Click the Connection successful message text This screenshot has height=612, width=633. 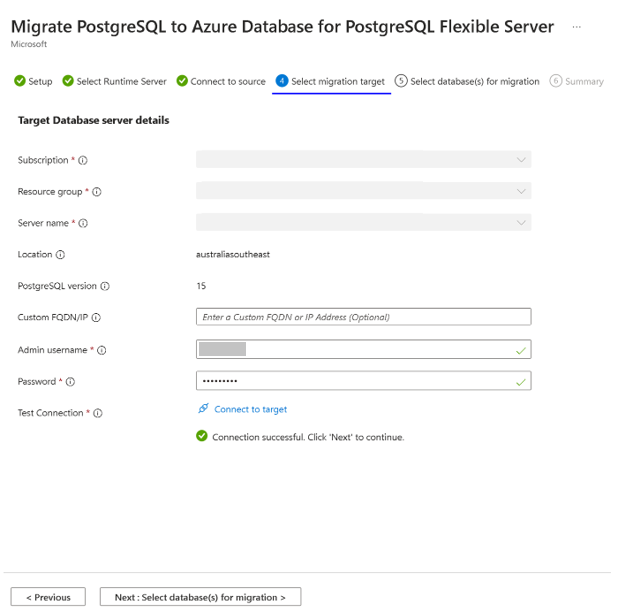click(x=308, y=437)
